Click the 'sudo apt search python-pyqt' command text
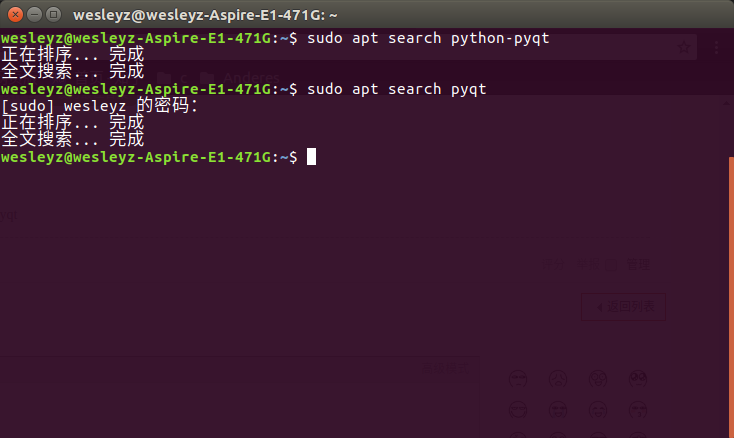The height and width of the screenshot is (438, 734). [428, 38]
